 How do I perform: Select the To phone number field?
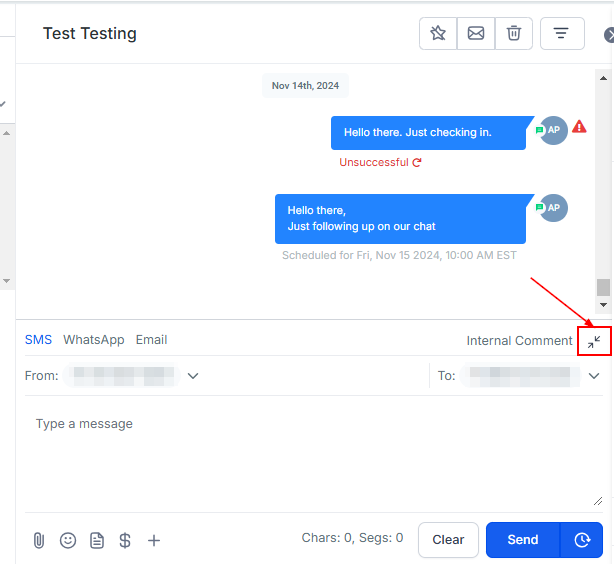click(x=520, y=376)
